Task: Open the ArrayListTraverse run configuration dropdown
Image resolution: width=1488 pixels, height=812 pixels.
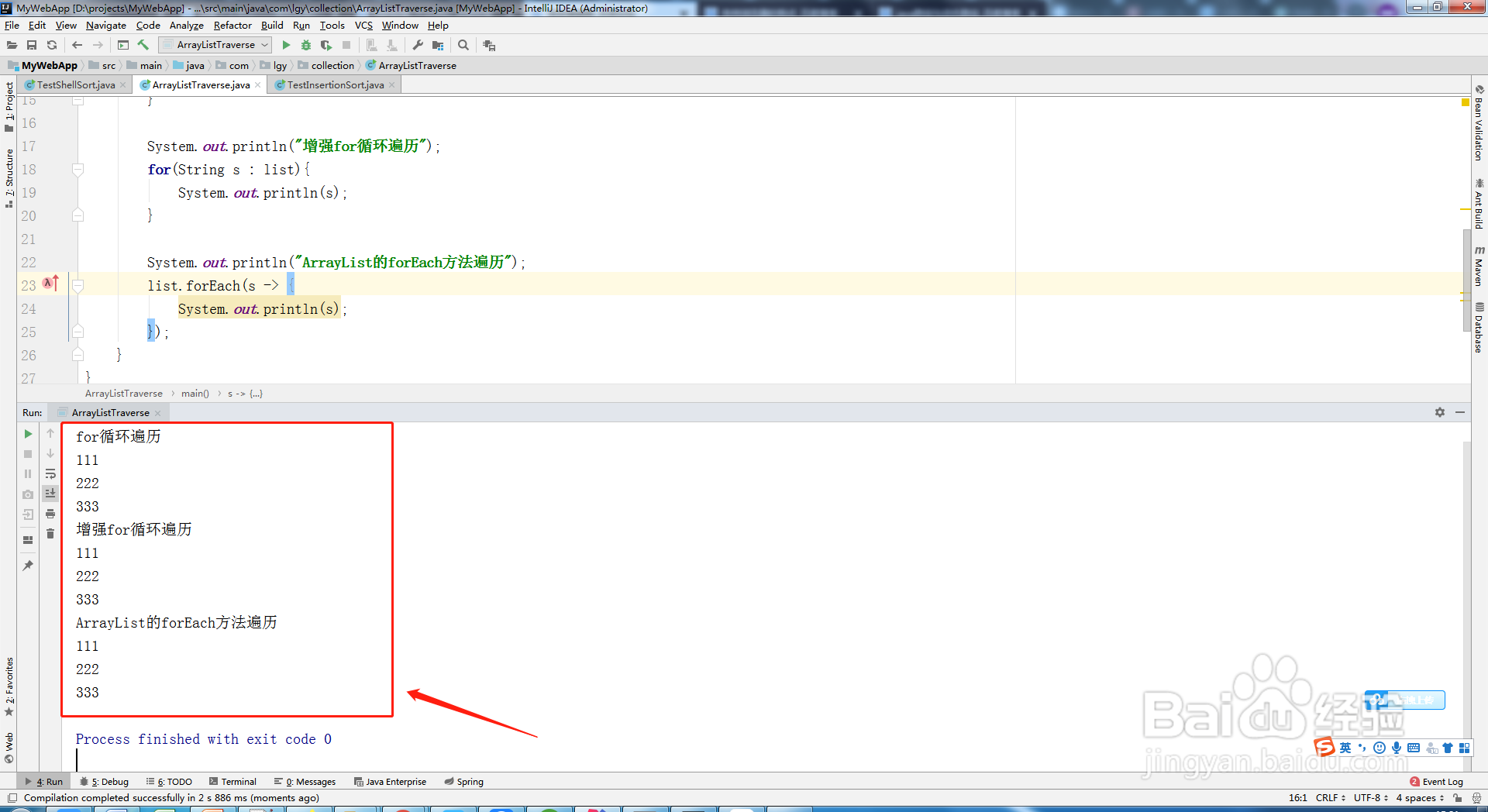Action: tap(215, 45)
